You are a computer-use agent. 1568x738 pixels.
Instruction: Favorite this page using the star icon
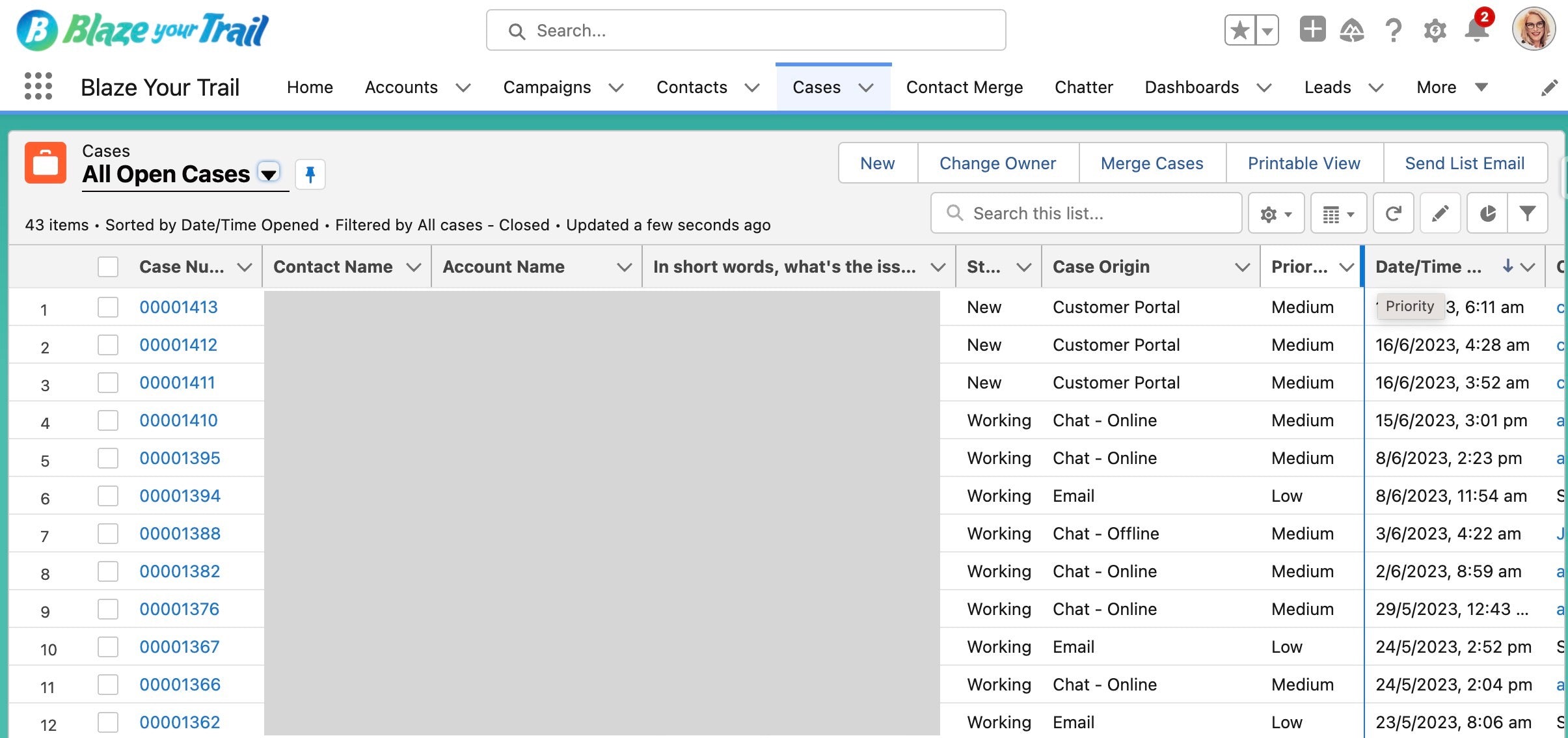click(x=1239, y=30)
